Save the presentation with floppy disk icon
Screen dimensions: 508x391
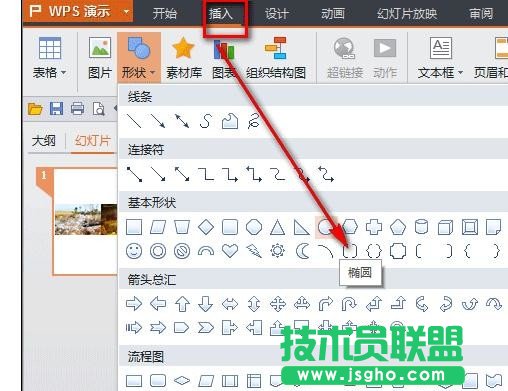point(56,109)
